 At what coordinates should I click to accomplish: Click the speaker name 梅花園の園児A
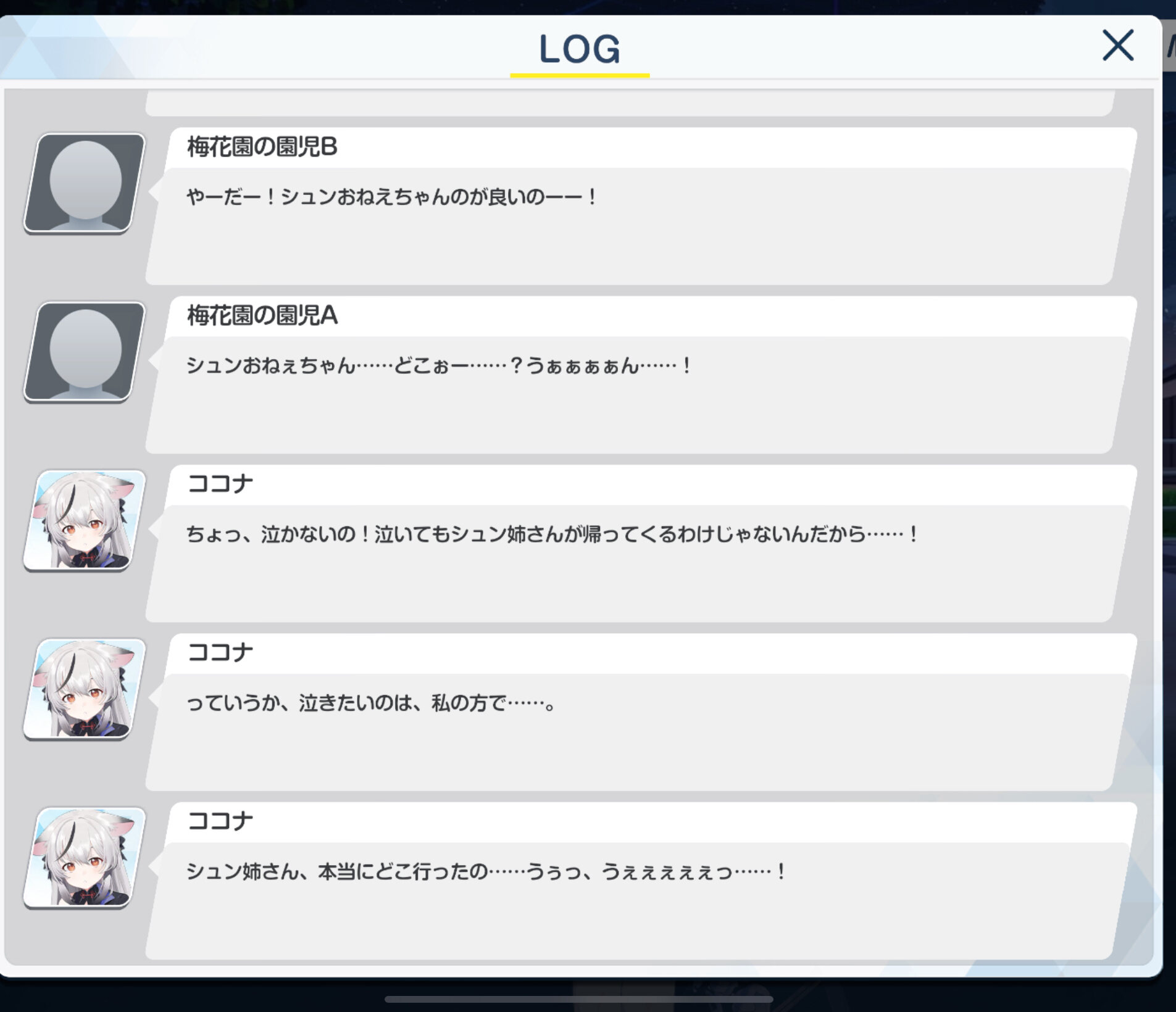point(262,315)
